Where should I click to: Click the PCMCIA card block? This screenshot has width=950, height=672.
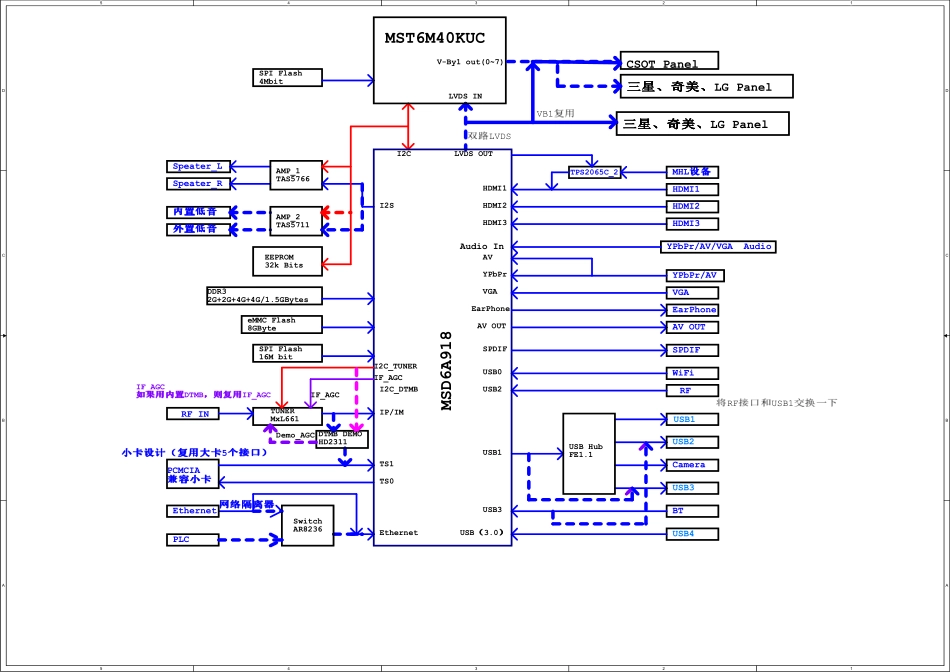tap(194, 475)
